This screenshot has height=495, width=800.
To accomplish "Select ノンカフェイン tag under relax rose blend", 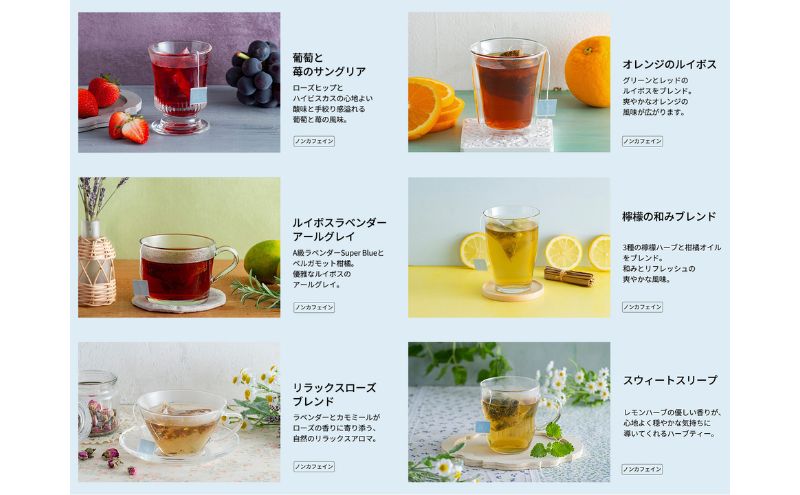I will pyautogui.click(x=314, y=466).
